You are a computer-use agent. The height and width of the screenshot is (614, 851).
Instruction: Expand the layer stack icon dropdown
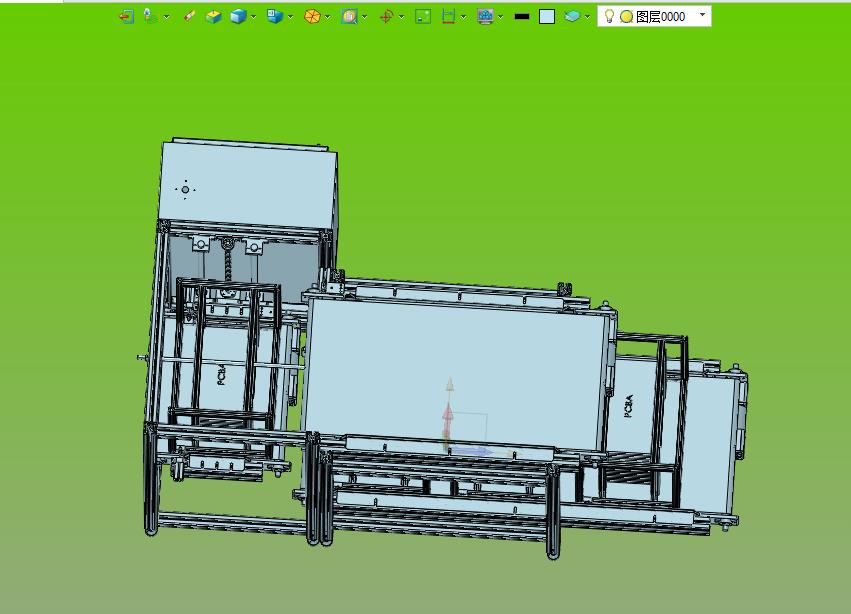pos(587,17)
